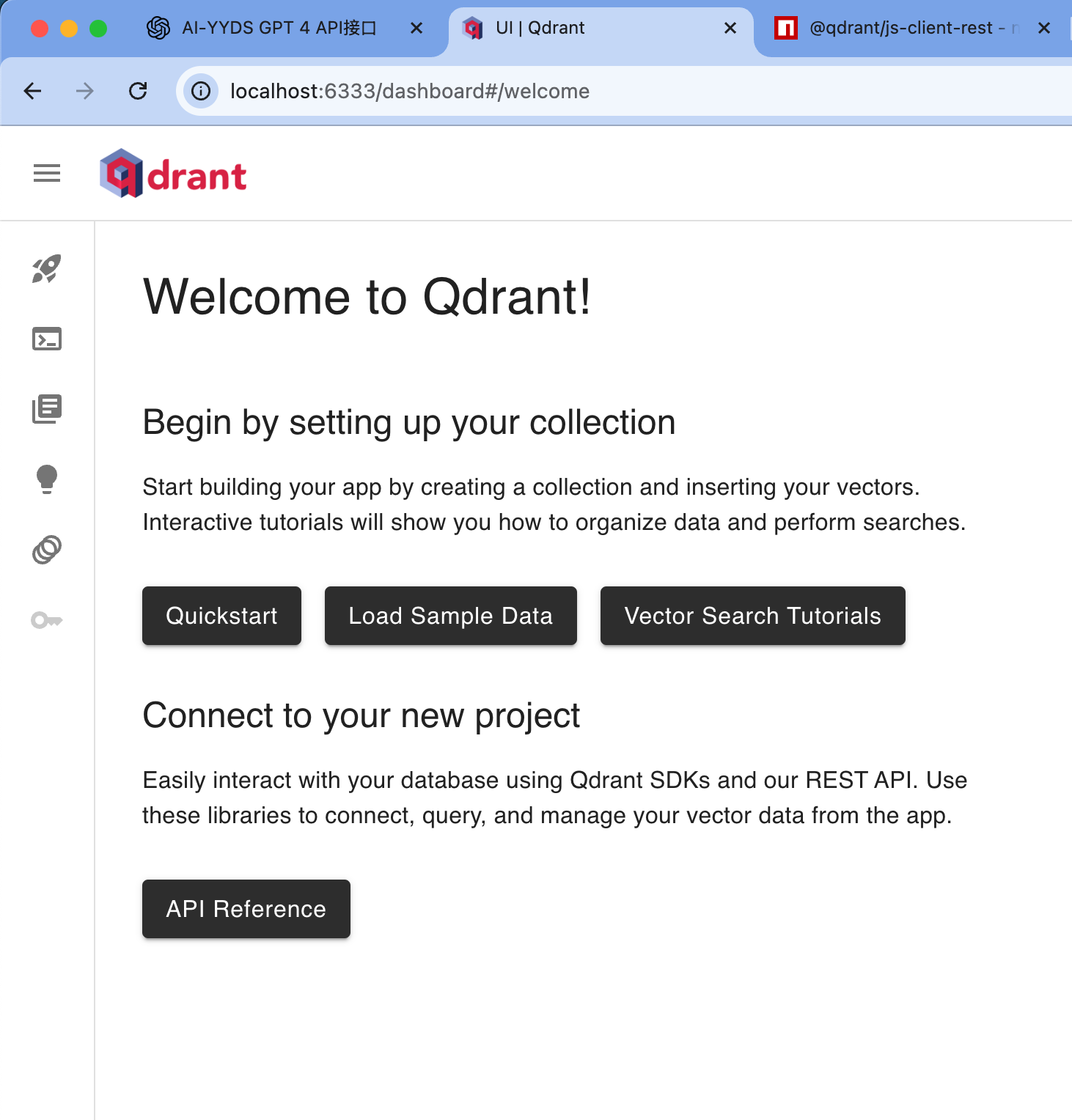The width and height of the screenshot is (1072, 1120).
Task: Close the UI | Qdrant tab
Action: (x=730, y=28)
